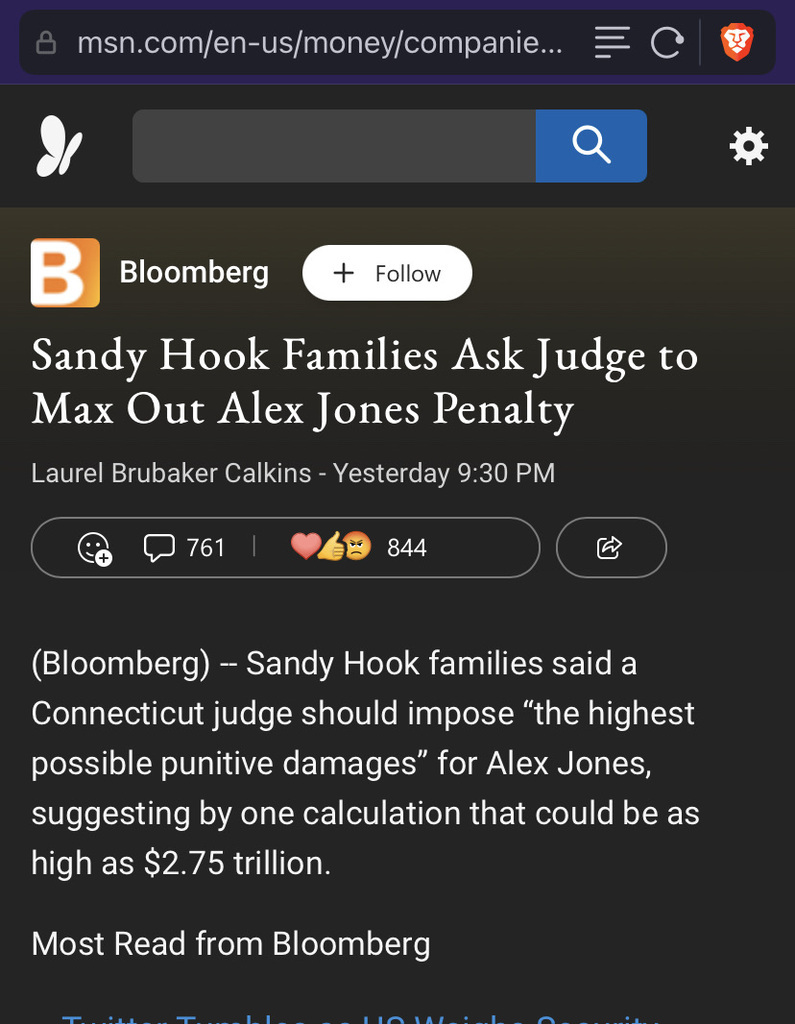
Task: Open the Brave Shields lion icon
Action: pyautogui.click(x=737, y=42)
